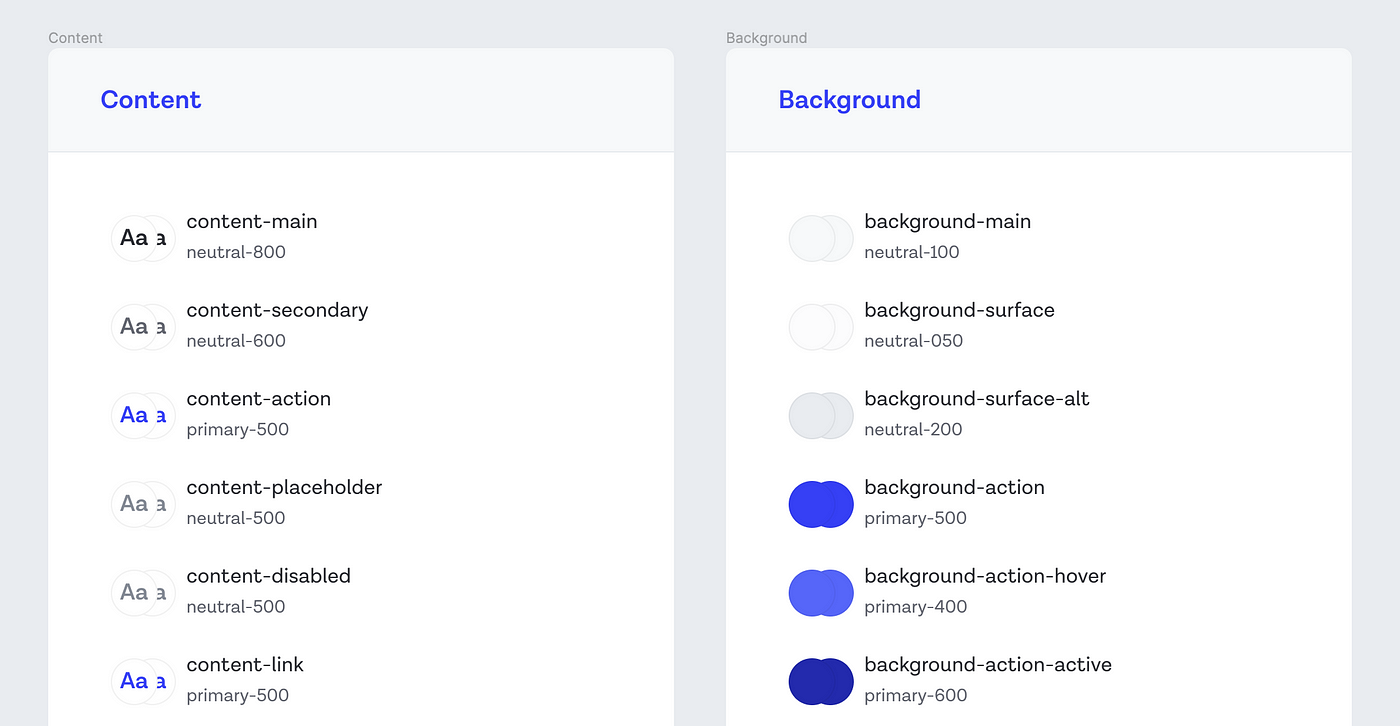Click the background-surface token name
This screenshot has height=726, width=1400.
pyautogui.click(x=960, y=311)
